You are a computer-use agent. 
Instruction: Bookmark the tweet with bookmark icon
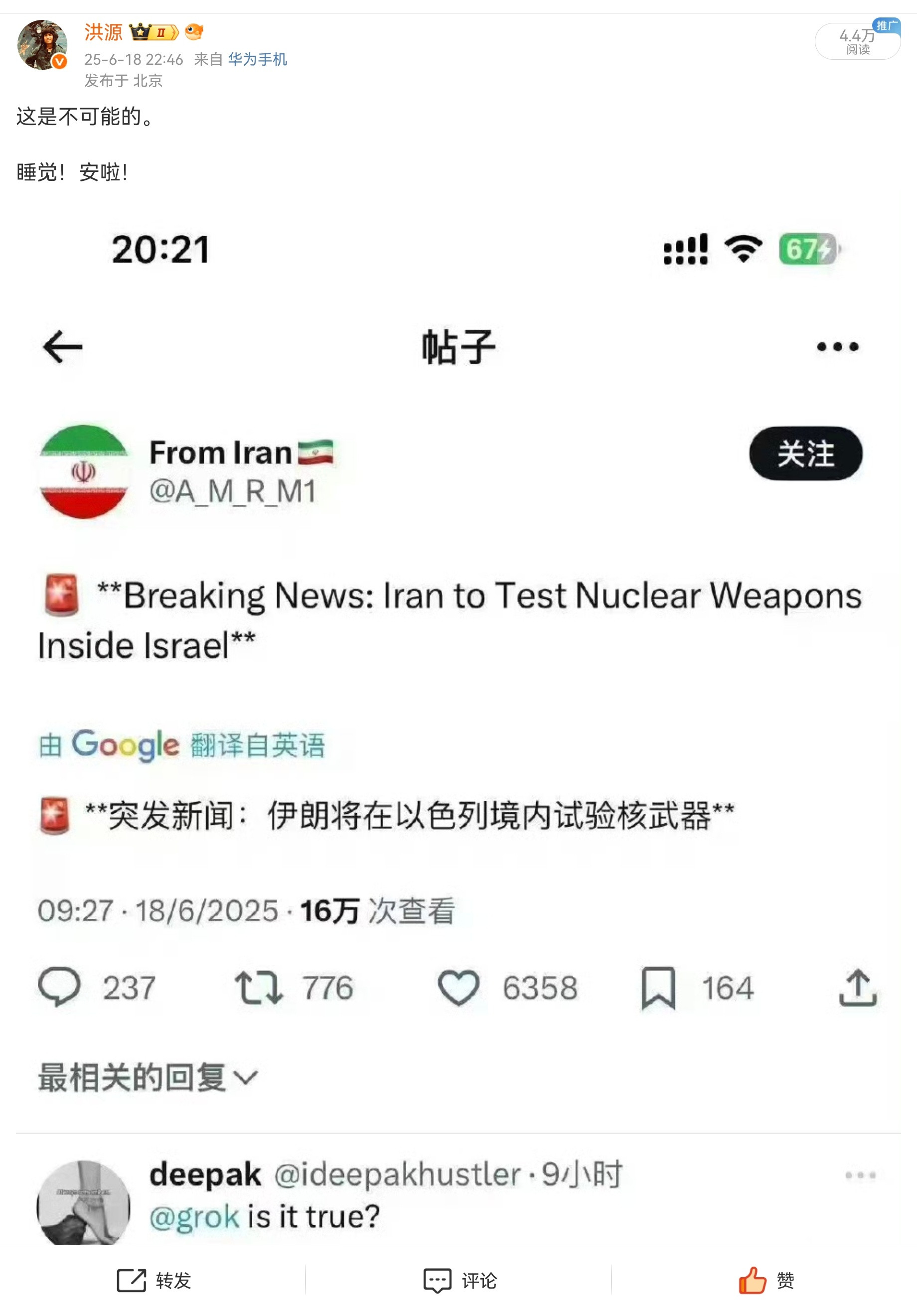658,988
